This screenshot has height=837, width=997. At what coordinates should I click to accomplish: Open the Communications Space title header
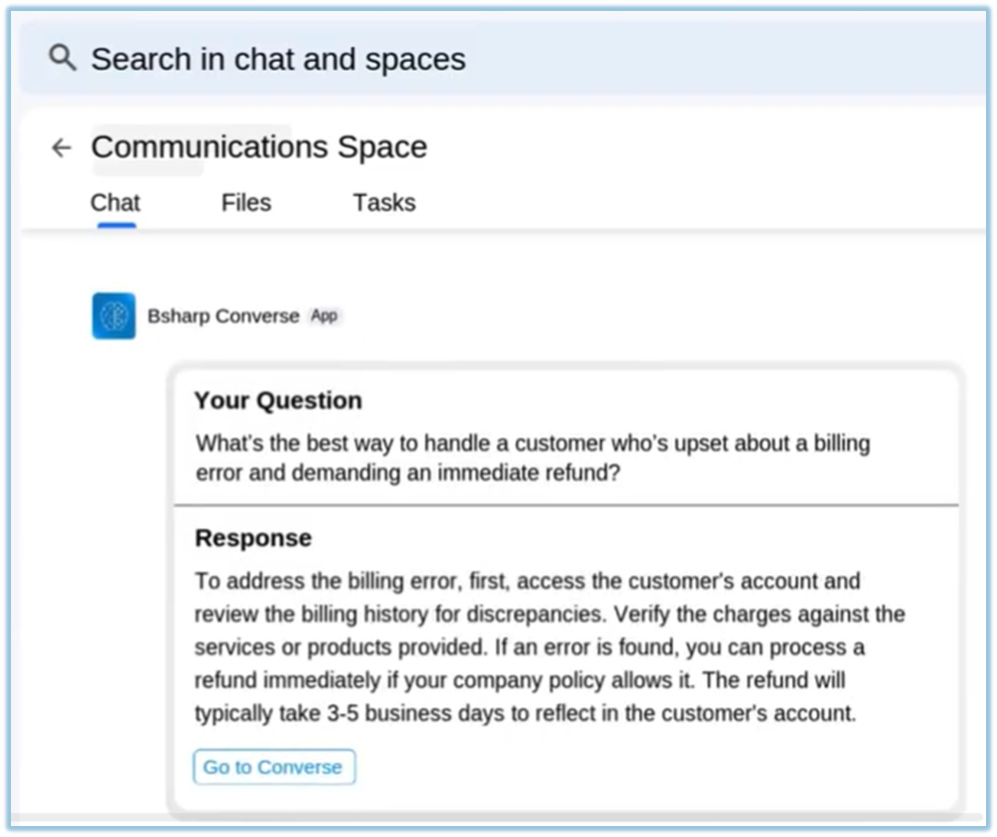click(259, 147)
